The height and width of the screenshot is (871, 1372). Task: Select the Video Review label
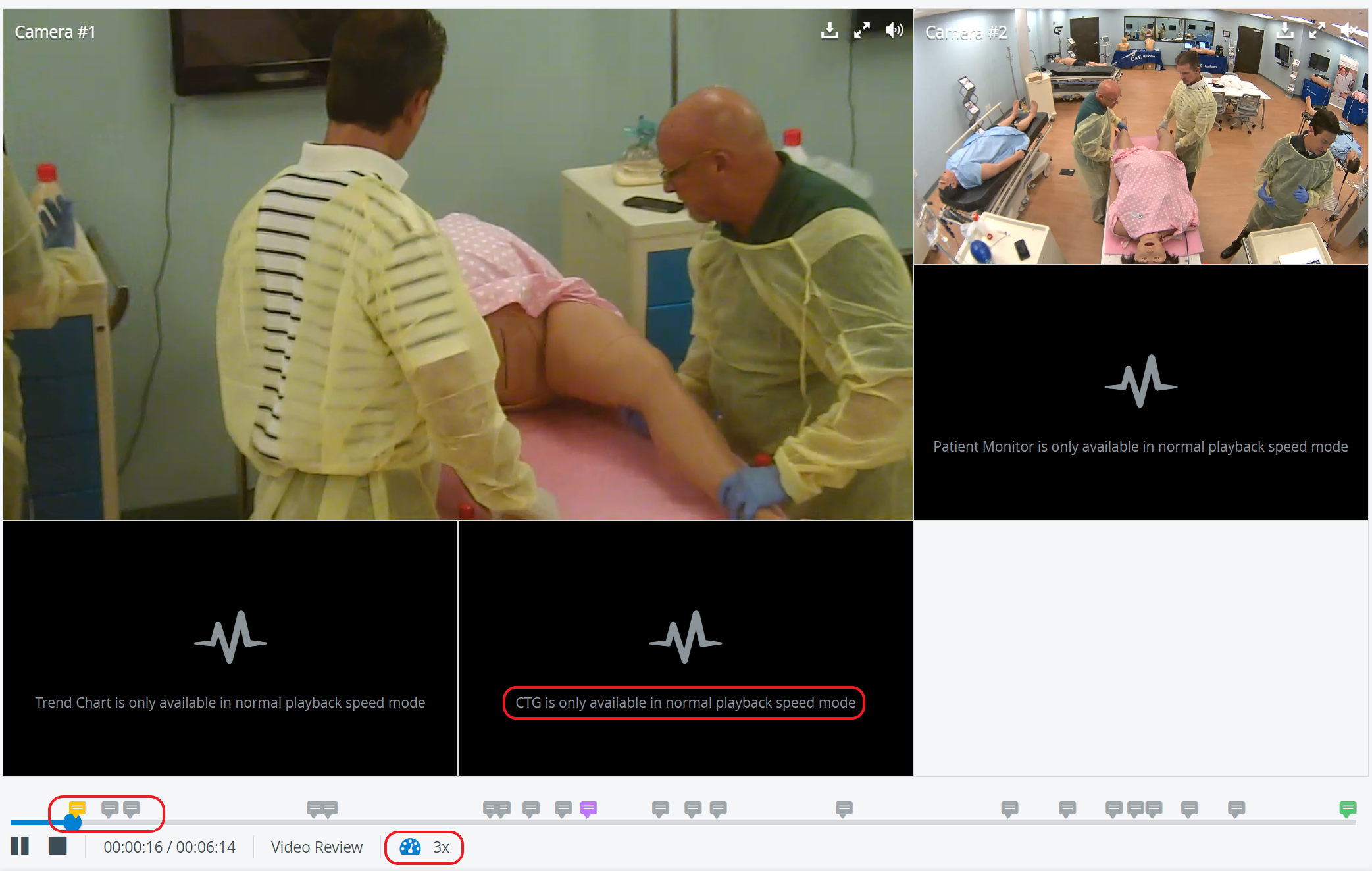(317, 847)
